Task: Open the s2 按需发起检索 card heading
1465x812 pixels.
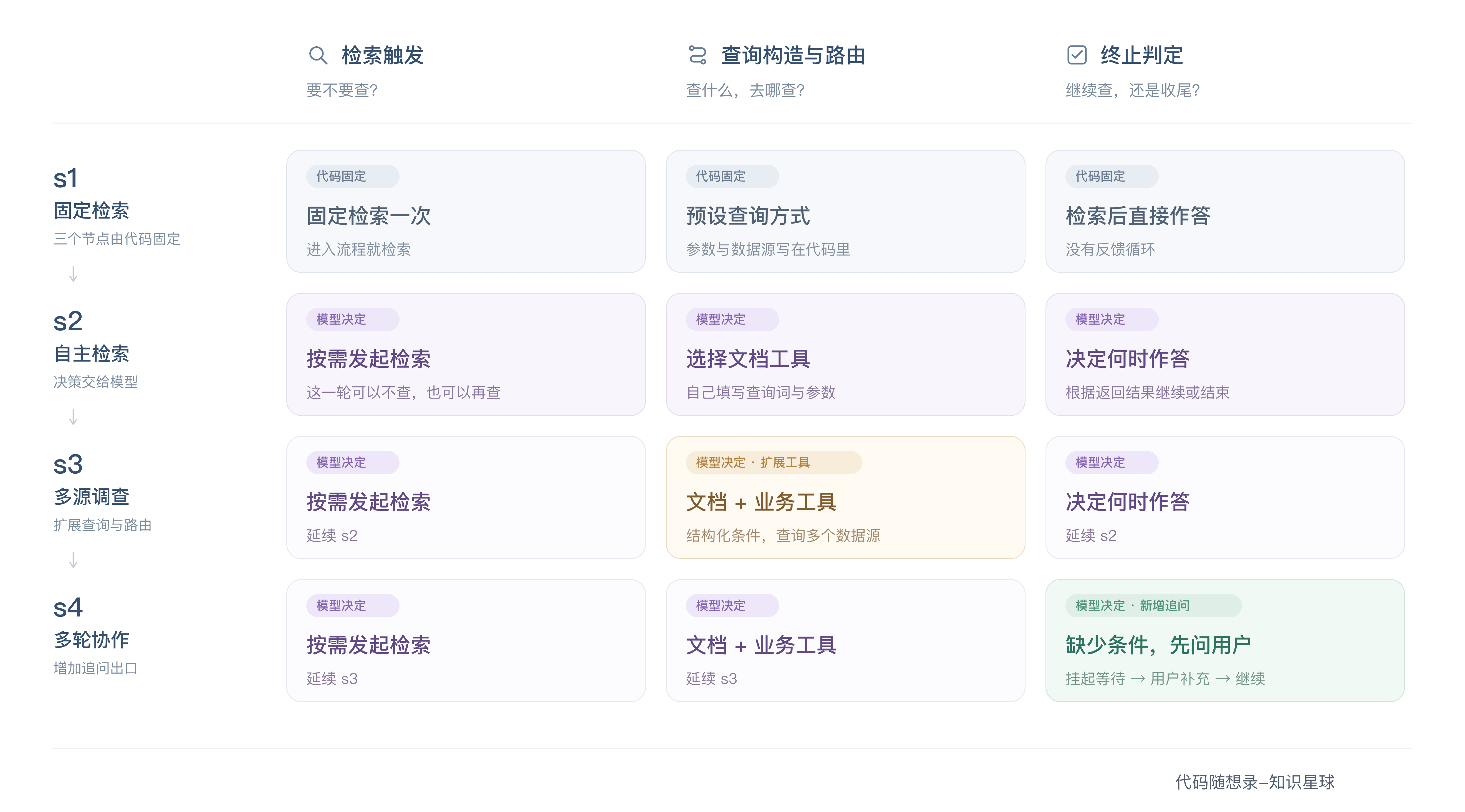Action: pos(368,359)
